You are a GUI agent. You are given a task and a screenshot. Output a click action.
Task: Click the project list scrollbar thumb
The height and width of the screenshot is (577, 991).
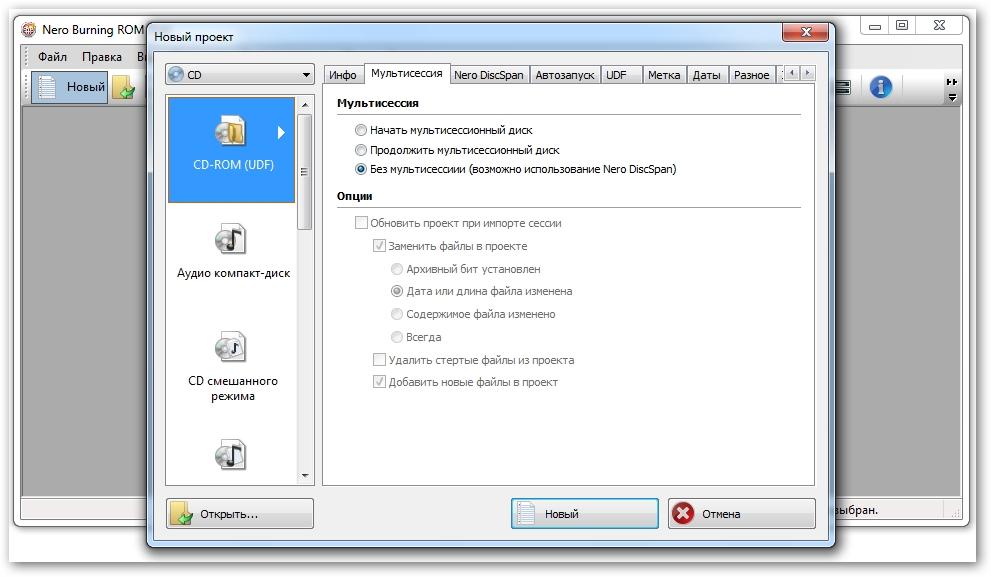click(x=305, y=171)
